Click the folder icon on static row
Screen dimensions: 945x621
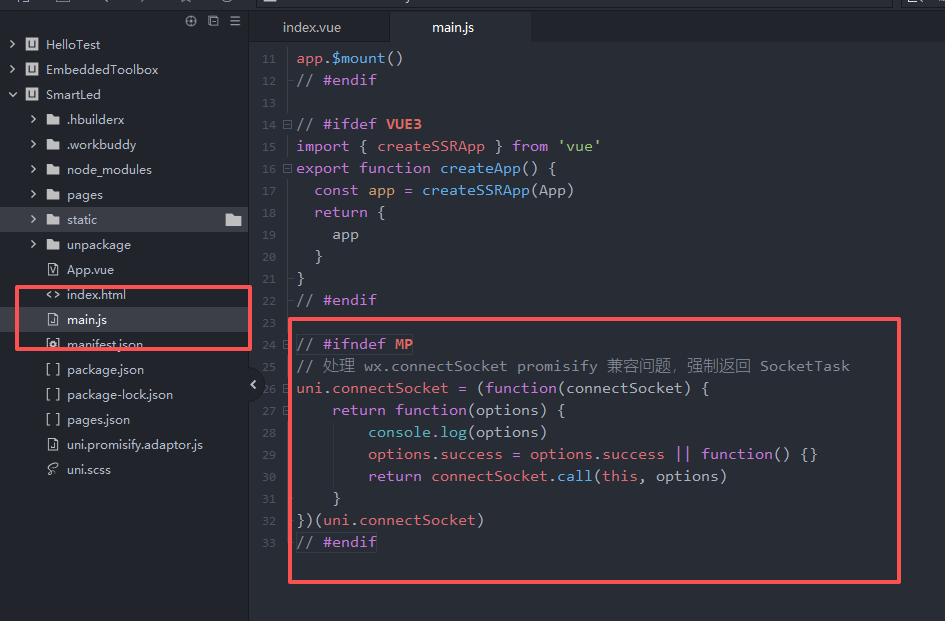tap(233, 219)
